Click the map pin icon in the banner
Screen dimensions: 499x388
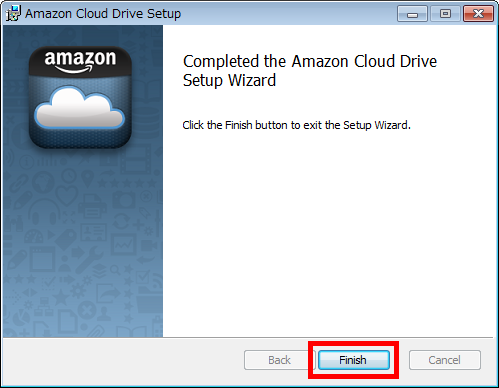point(87,179)
